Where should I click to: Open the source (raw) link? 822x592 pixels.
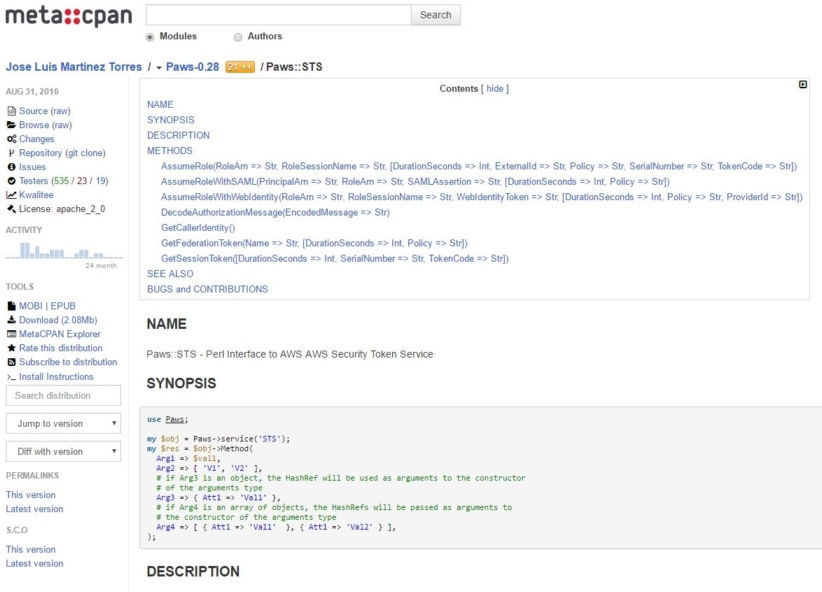click(61, 111)
